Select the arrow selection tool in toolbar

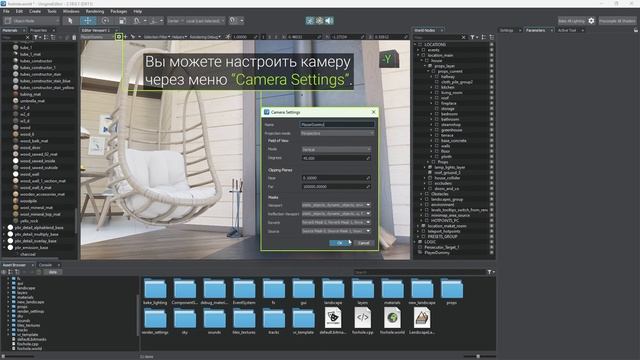(x=70, y=20)
